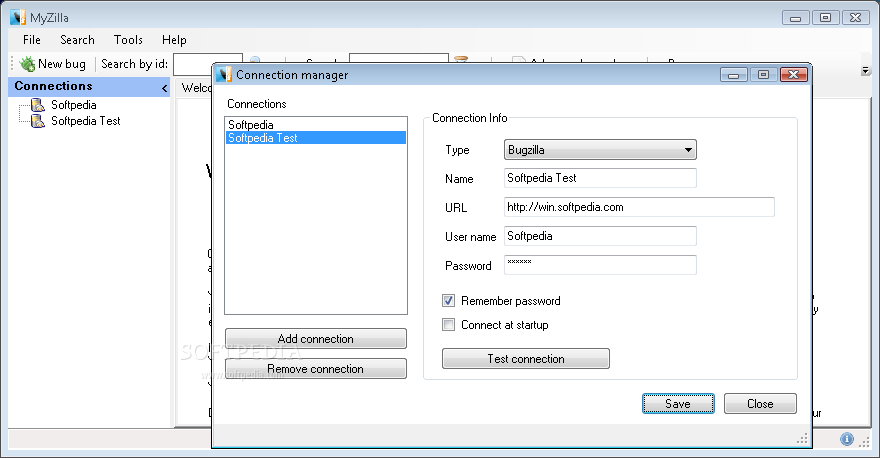Uncheck the Remember password checkbox
Viewport: 880px width, 458px height.
[448, 301]
